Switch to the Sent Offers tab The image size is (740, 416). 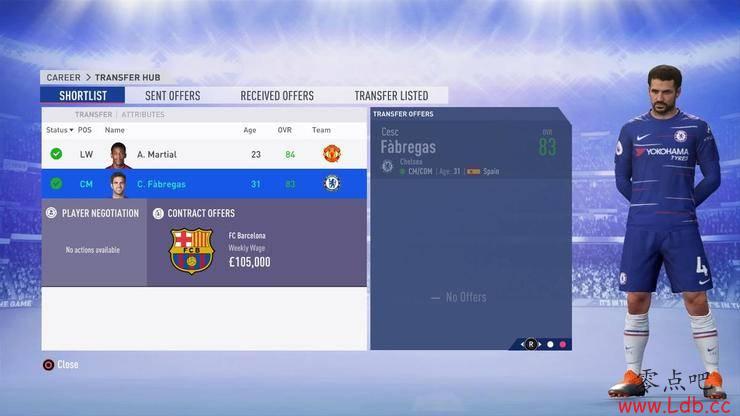[173, 96]
